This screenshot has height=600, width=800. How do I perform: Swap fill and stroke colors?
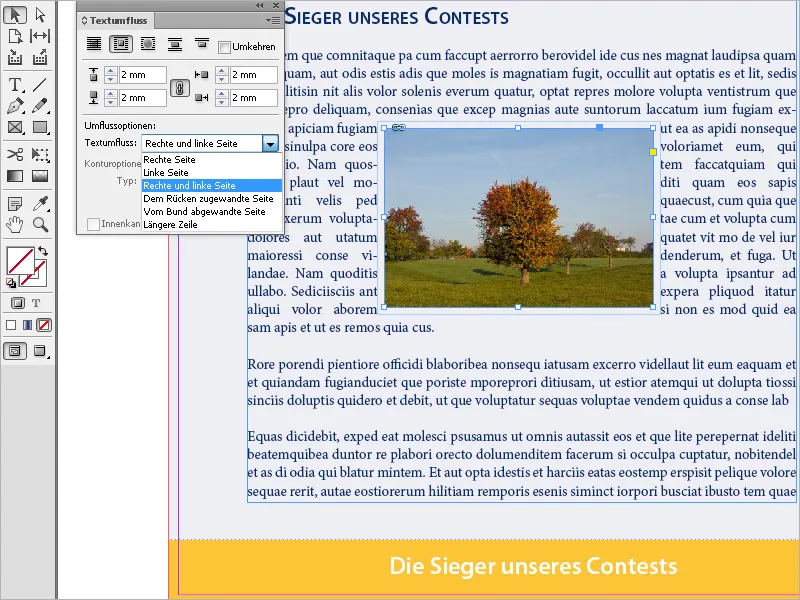(43, 251)
